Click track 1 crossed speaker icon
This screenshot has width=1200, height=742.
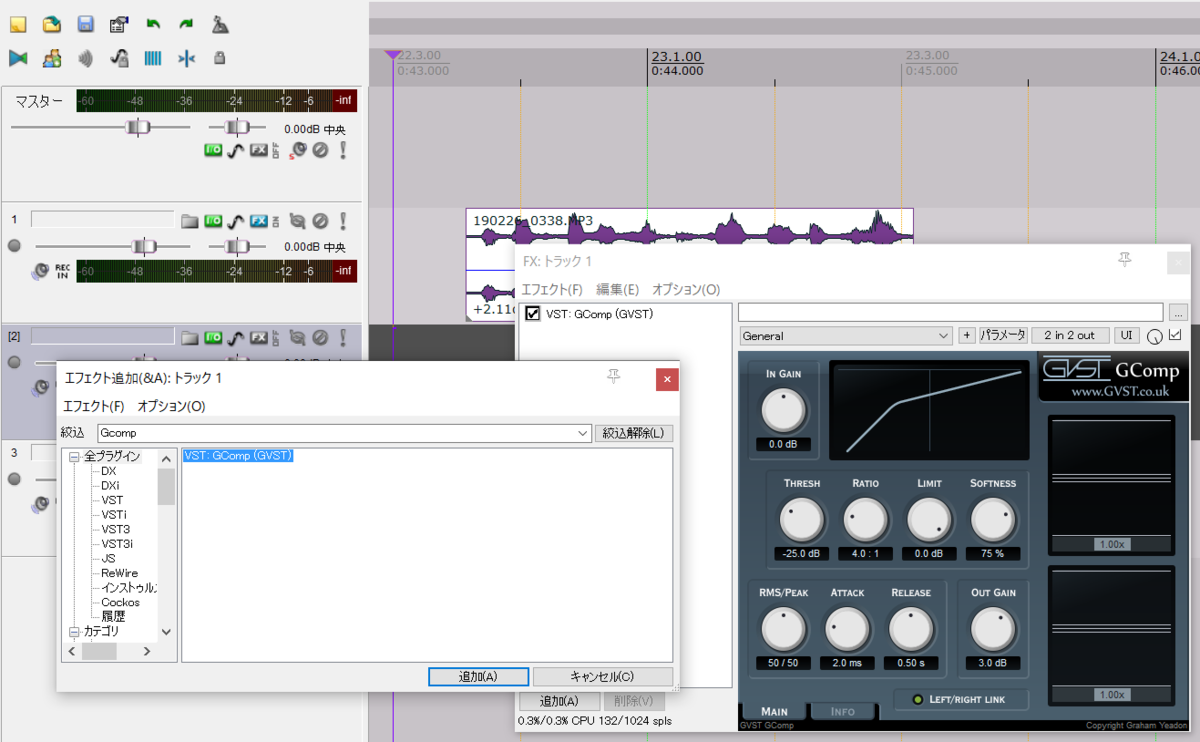tap(298, 221)
